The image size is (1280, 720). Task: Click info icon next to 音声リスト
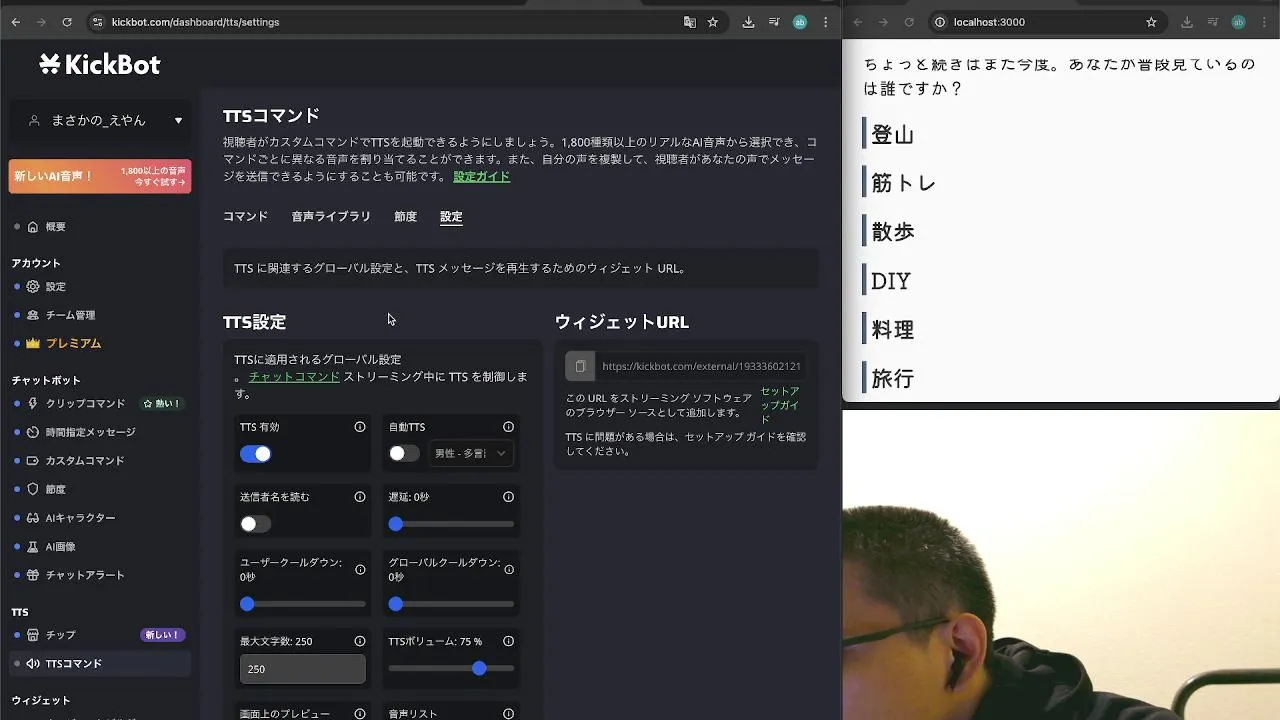(508, 714)
